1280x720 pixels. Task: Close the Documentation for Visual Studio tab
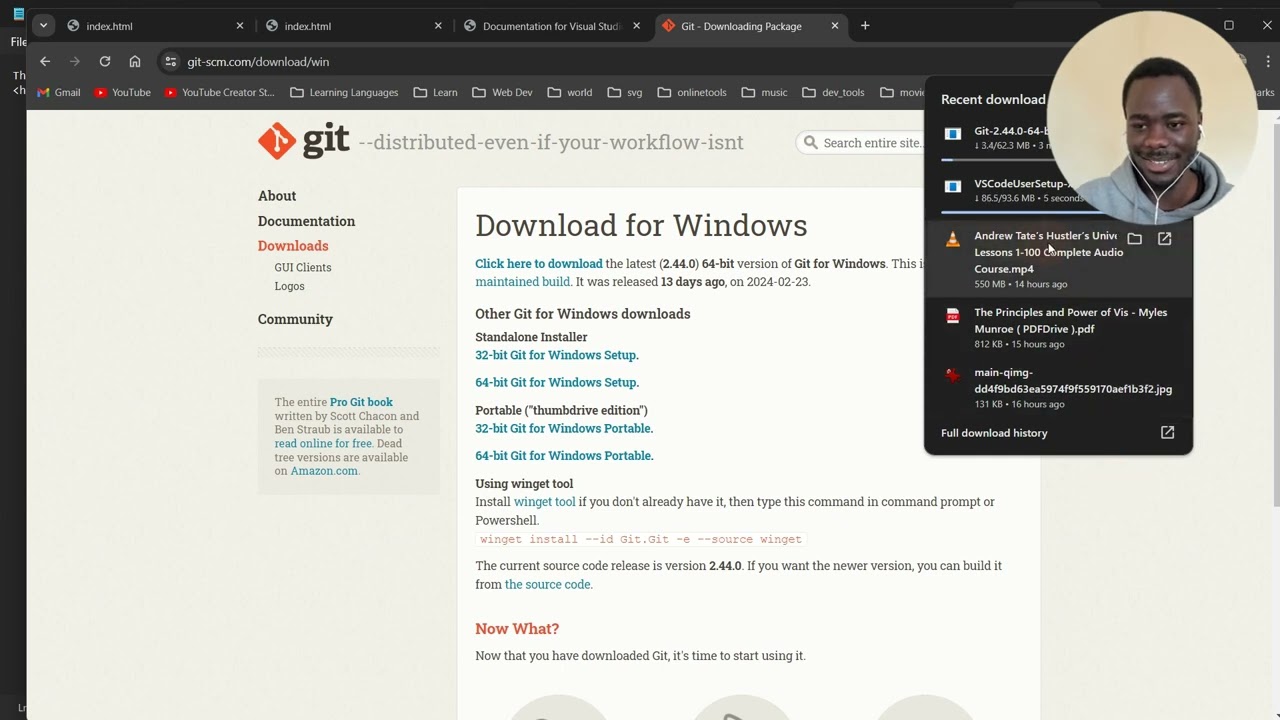click(x=637, y=26)
